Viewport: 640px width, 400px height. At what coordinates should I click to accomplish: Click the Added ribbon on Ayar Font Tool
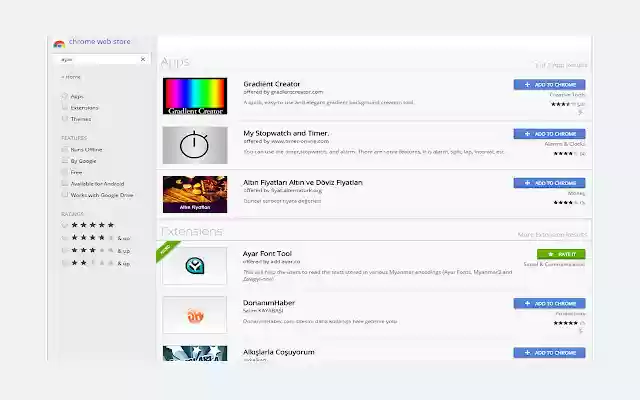(x=167, y=251)
